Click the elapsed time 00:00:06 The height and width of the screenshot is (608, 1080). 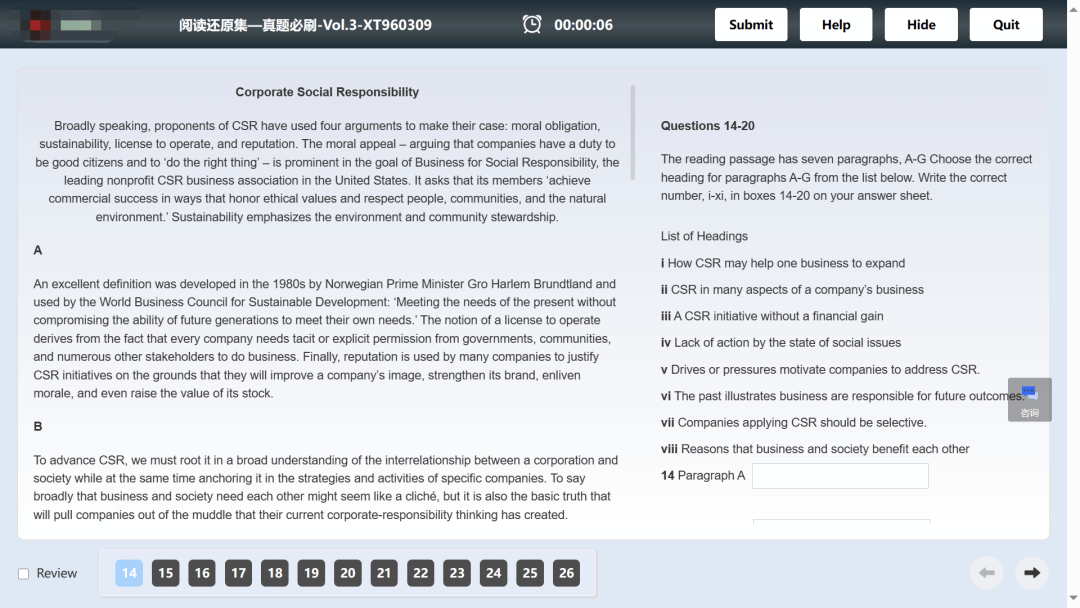pos(583,25)
